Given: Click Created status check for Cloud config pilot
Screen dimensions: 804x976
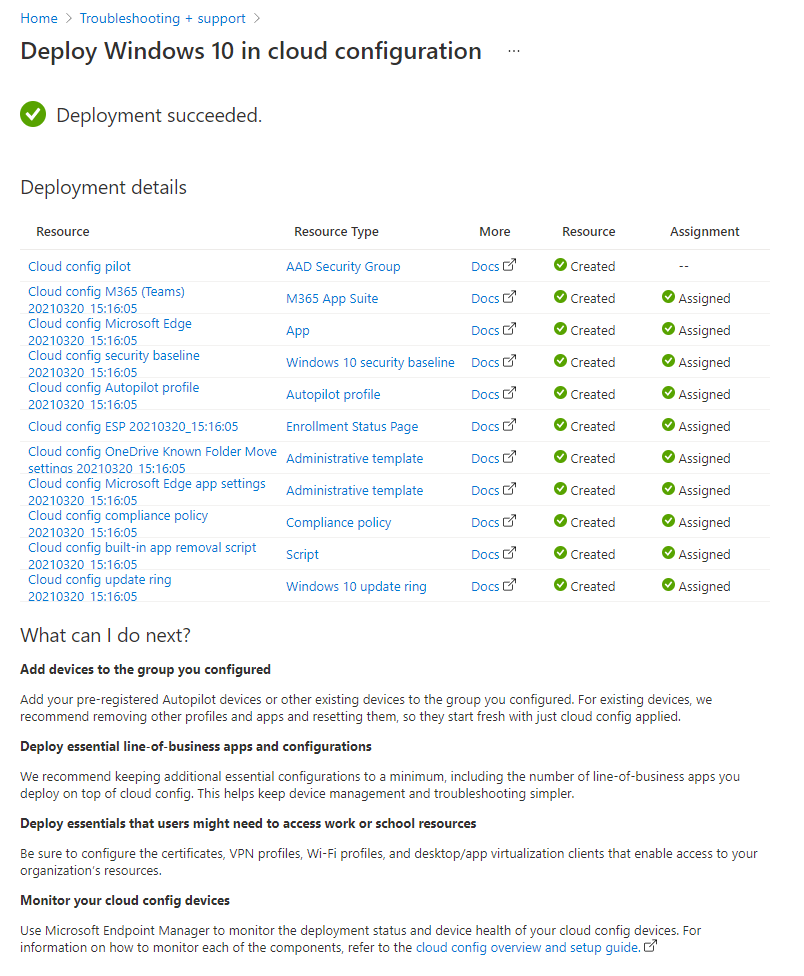Looking at the screenshot, I should (560, 265).
